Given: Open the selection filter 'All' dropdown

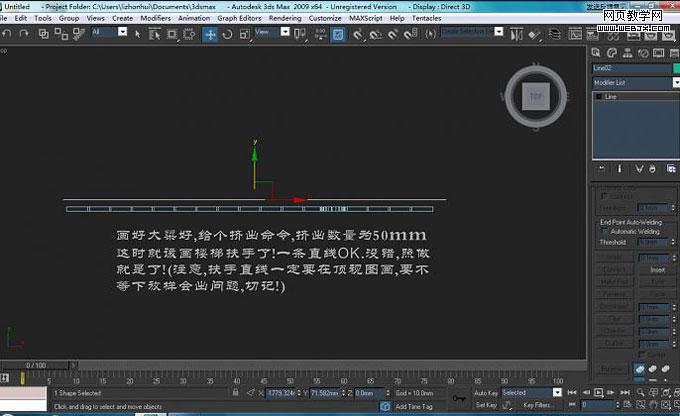Looking at the screenshot, I should [123, 32].
